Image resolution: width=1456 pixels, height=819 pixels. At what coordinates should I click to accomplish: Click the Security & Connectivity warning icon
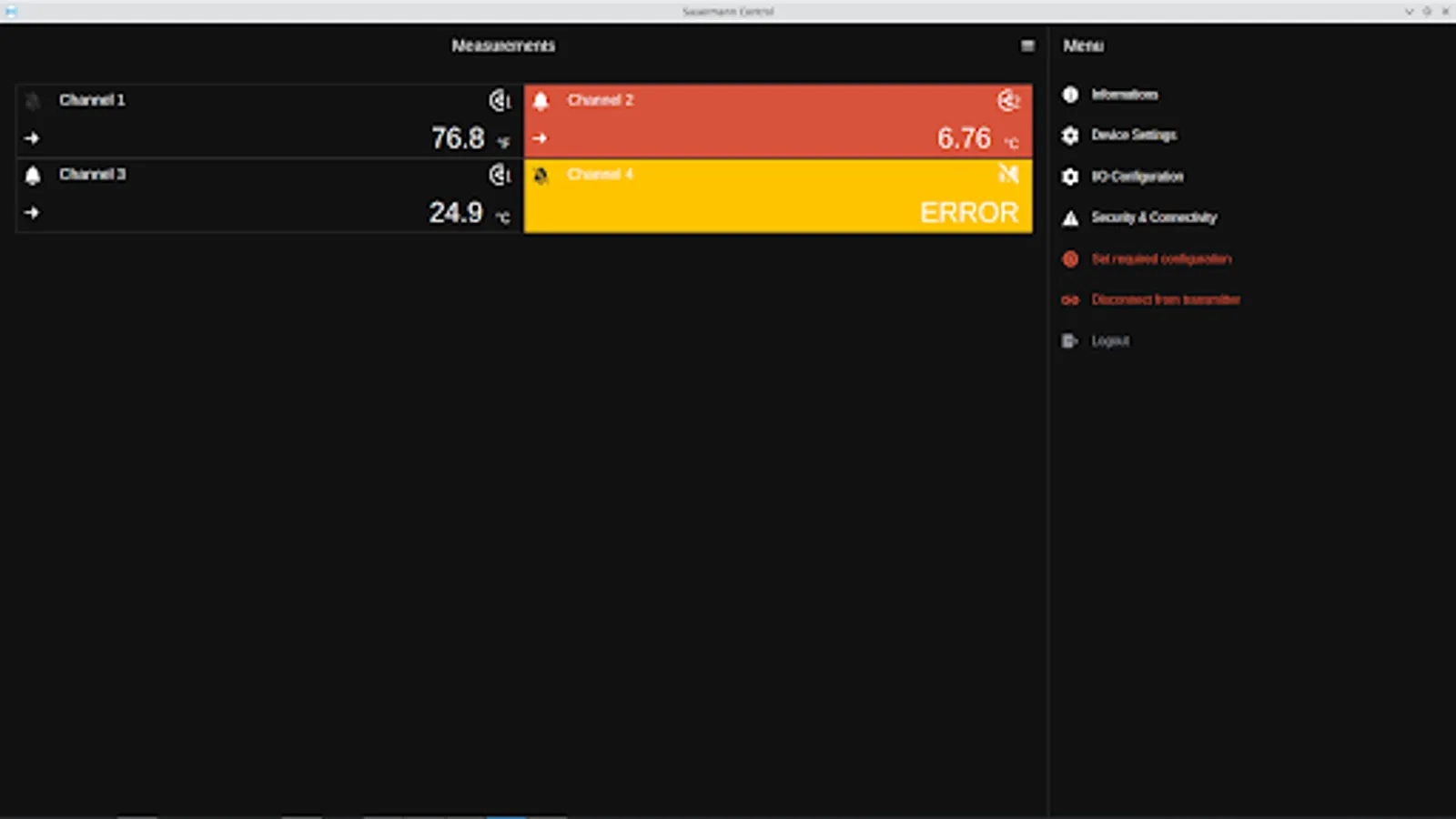click(1070, 217)
